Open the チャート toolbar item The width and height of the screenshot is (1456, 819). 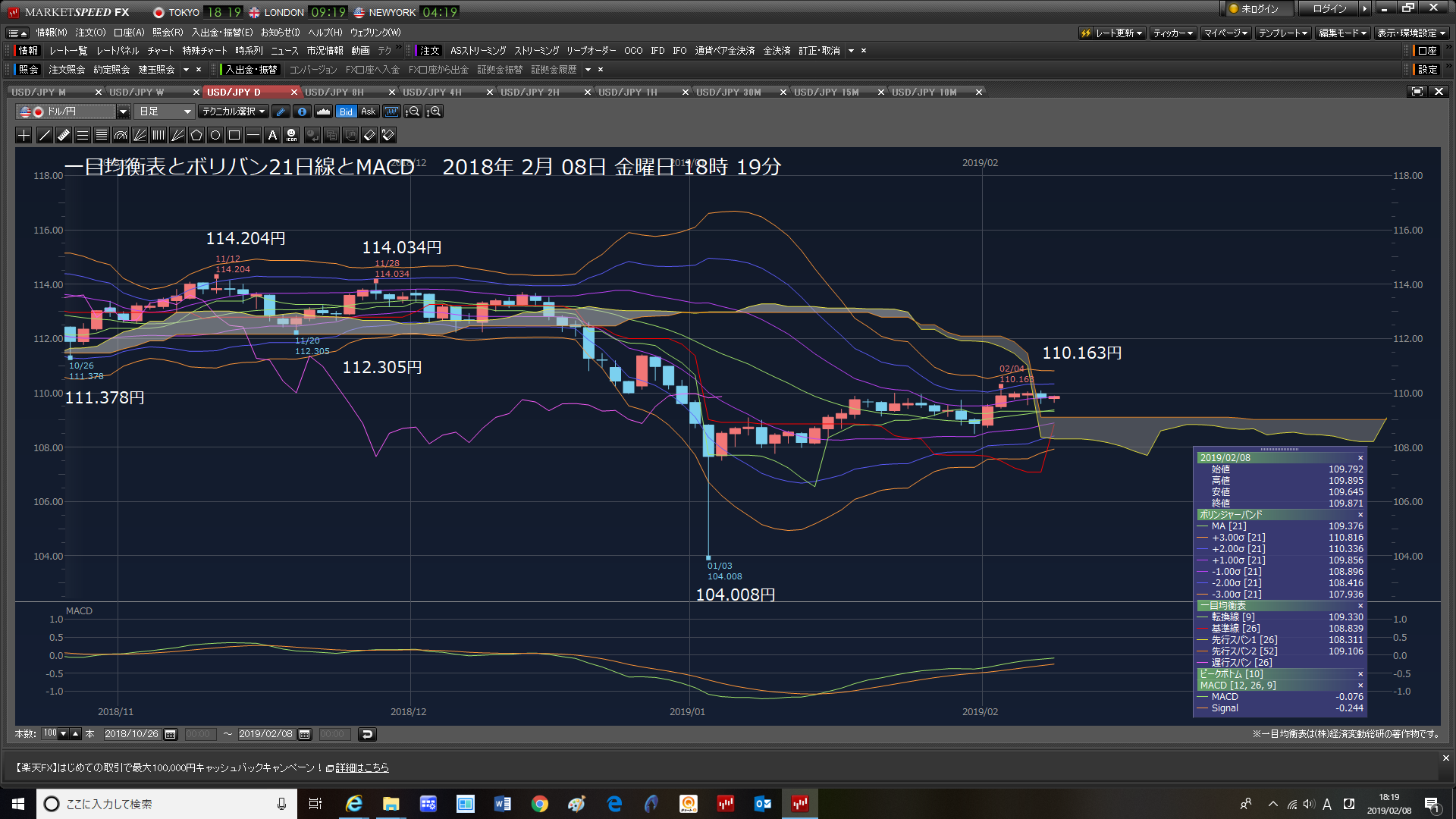click(160, 51)
